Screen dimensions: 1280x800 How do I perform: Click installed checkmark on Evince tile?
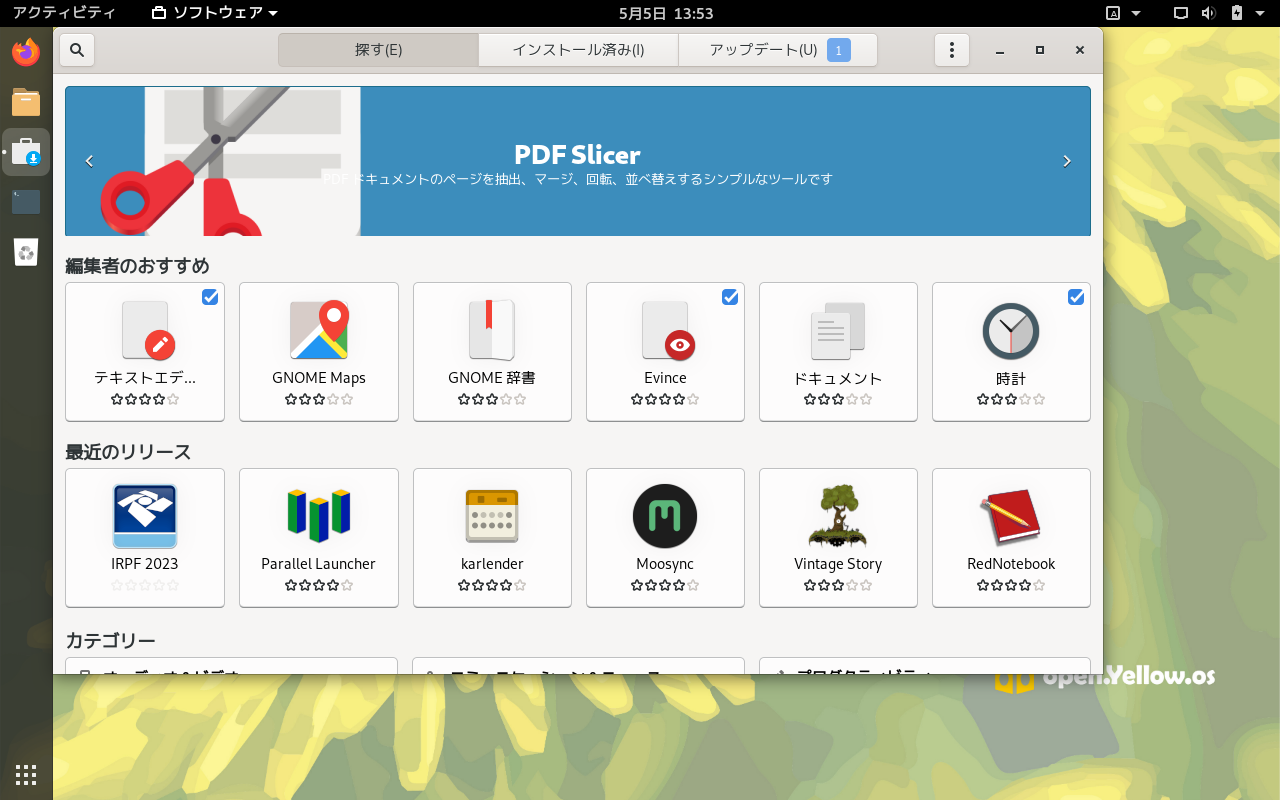[730, 297]
